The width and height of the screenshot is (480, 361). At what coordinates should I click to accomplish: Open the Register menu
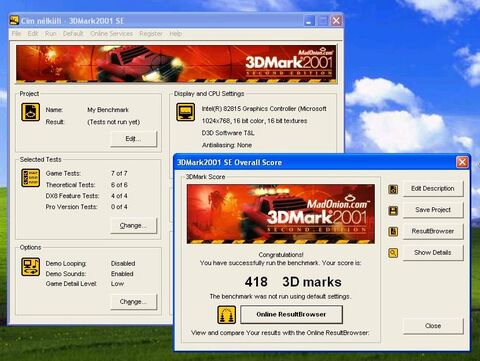pos(151,34)
